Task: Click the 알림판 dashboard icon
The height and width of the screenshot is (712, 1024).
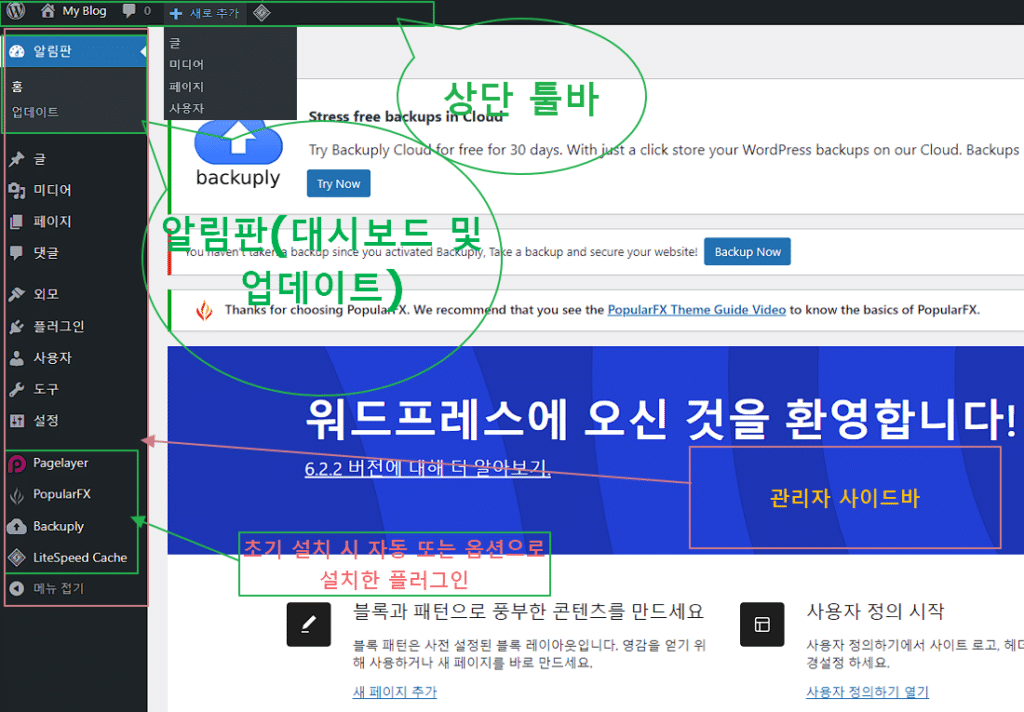Action: (x=17, y=51)
